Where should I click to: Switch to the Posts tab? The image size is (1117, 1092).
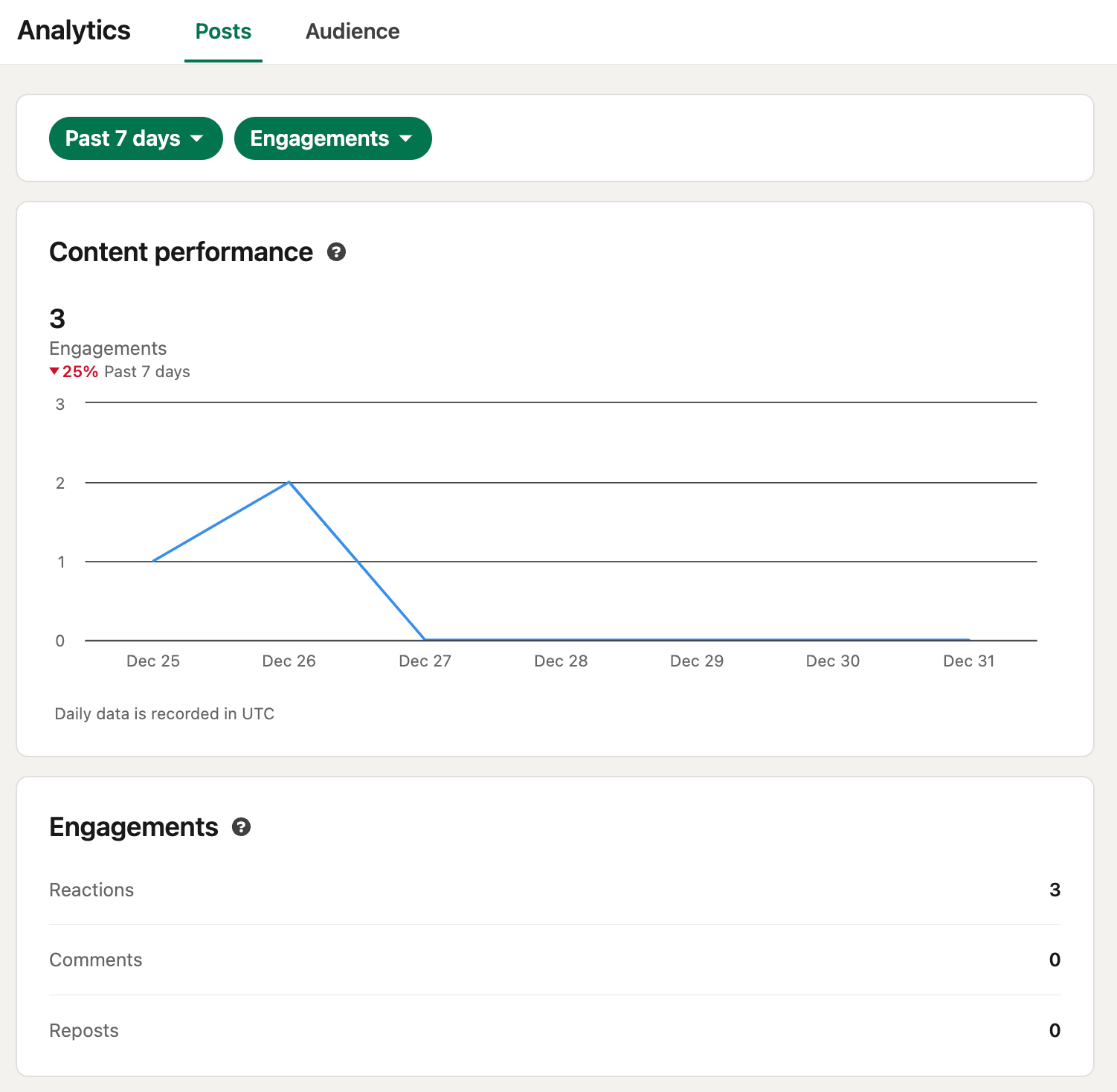(x=223, y=31)
